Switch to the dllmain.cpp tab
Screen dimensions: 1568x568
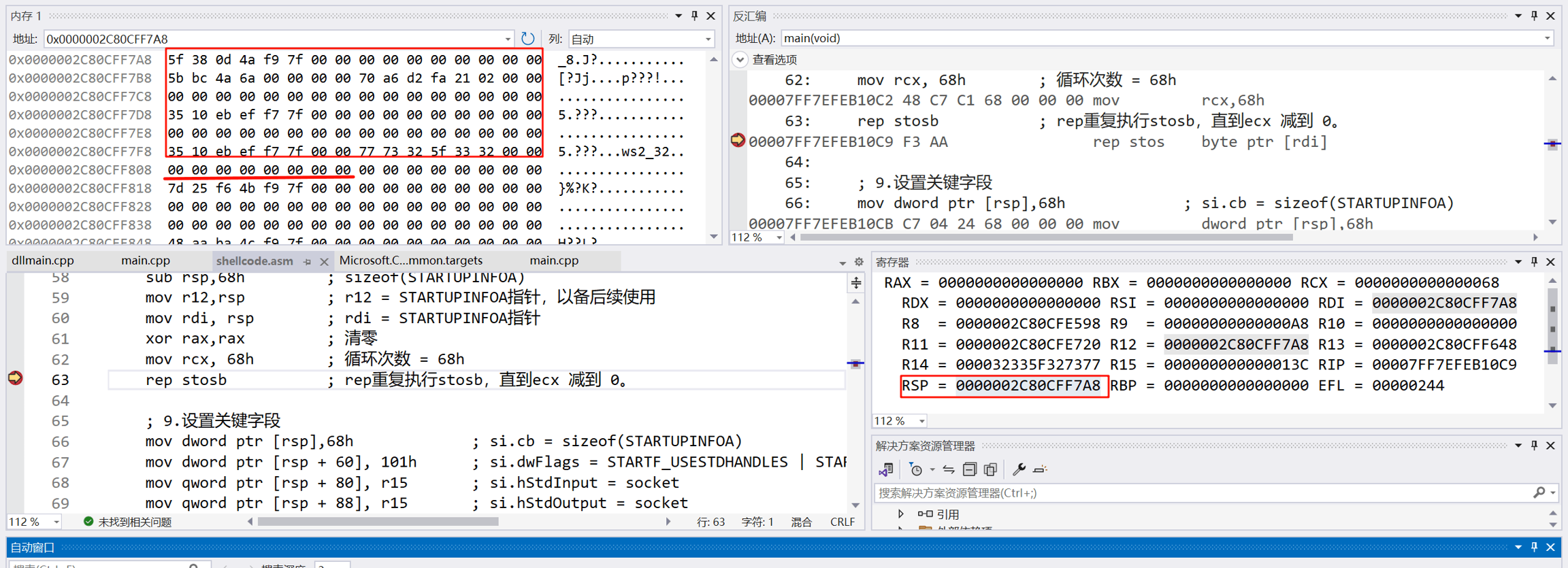[x=43, y=261]
